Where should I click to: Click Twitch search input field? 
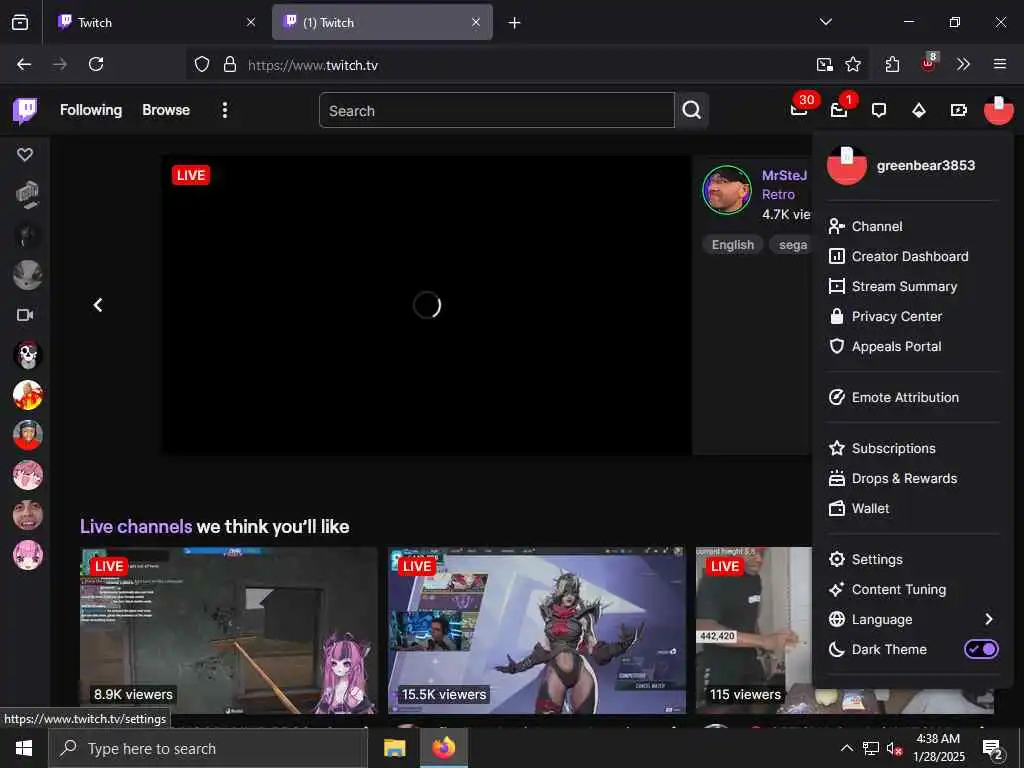(497, 110)
